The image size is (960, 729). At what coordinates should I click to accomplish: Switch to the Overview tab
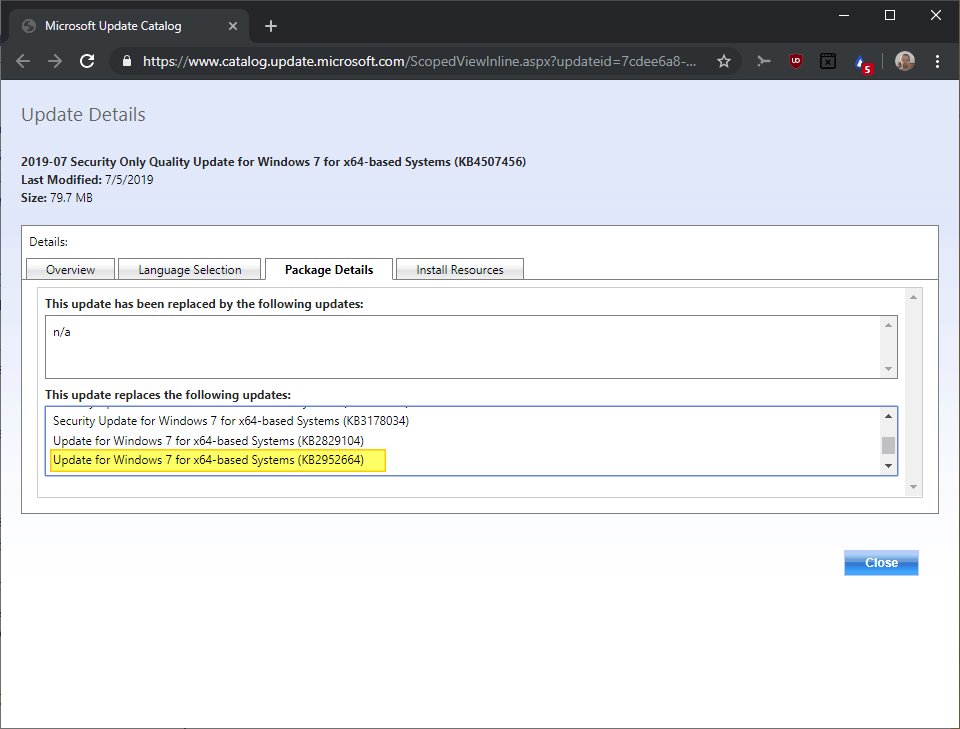70,269
